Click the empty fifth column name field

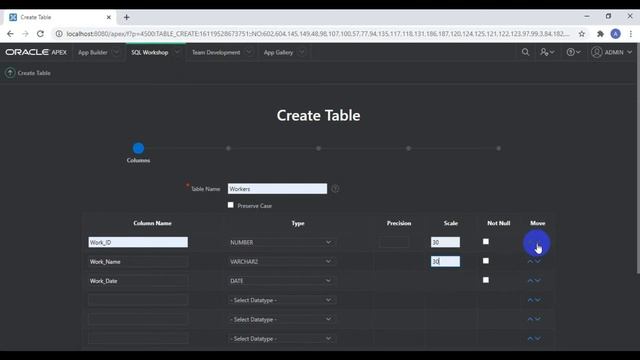click(x=138, y=319)
